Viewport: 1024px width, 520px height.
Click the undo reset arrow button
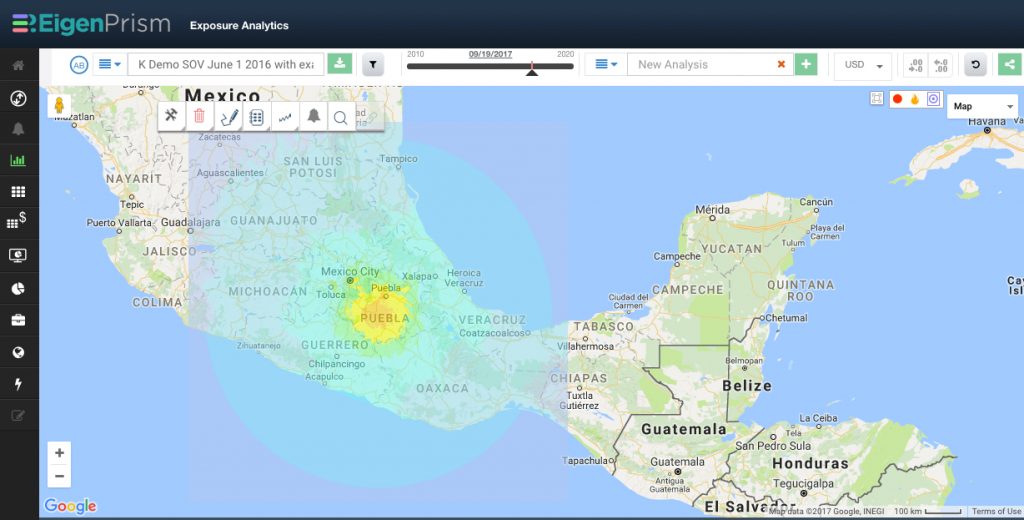(x=976, y=65)
